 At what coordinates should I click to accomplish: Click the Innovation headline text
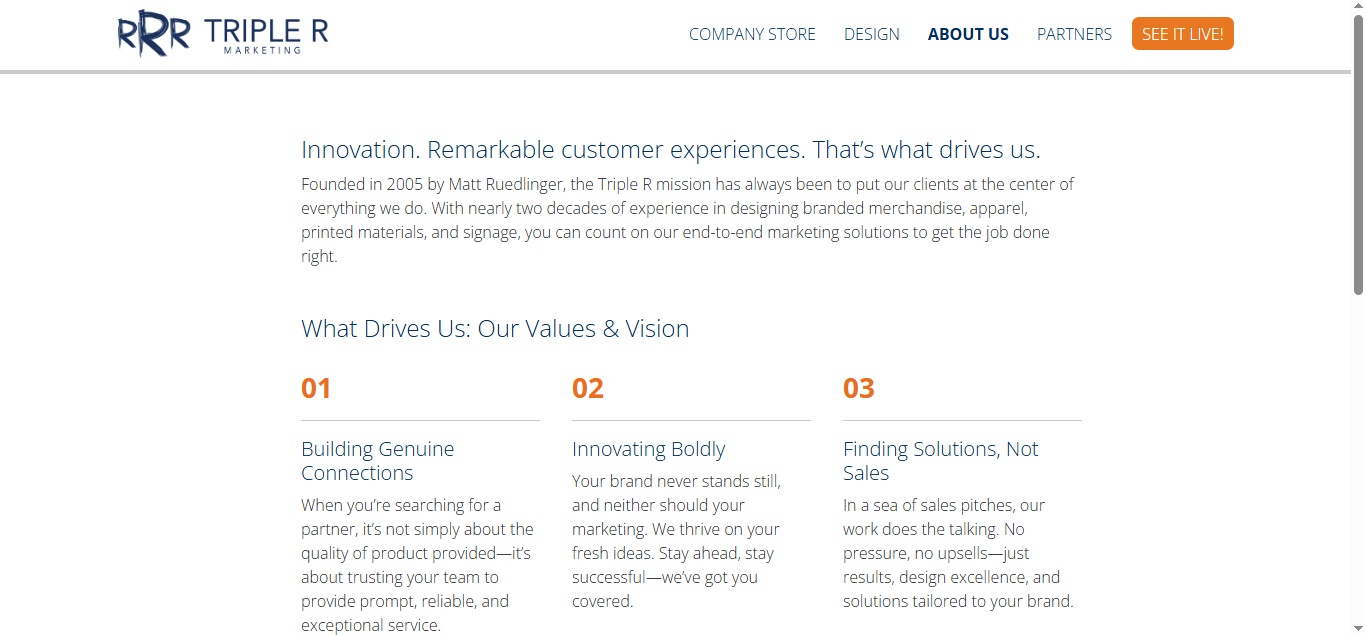(670, 150)
